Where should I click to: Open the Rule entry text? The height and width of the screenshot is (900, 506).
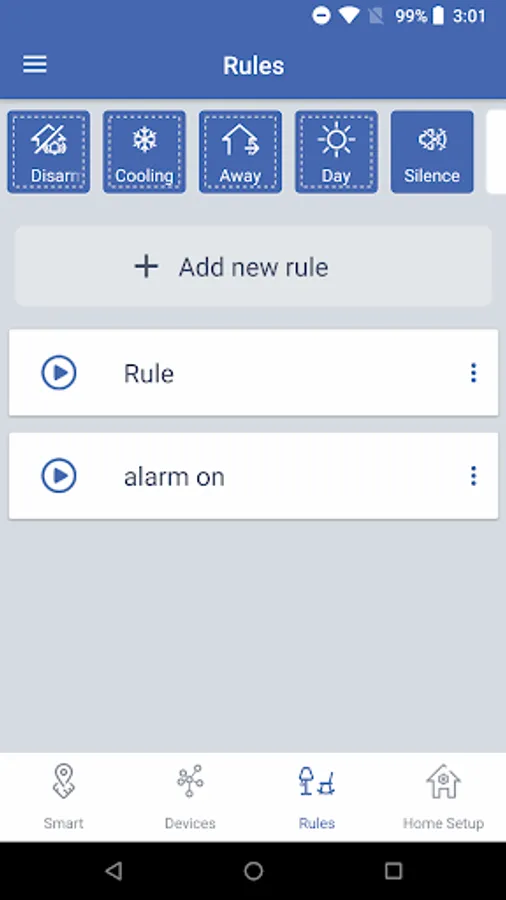[149, 374]
